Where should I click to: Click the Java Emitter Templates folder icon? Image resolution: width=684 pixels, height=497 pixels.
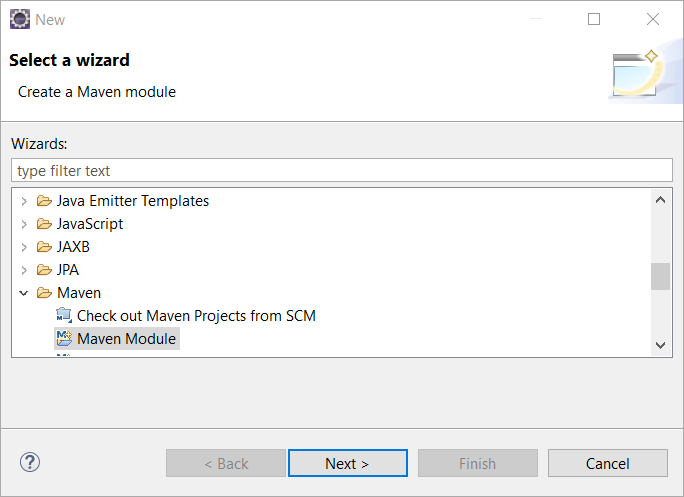tap(44, 201)
